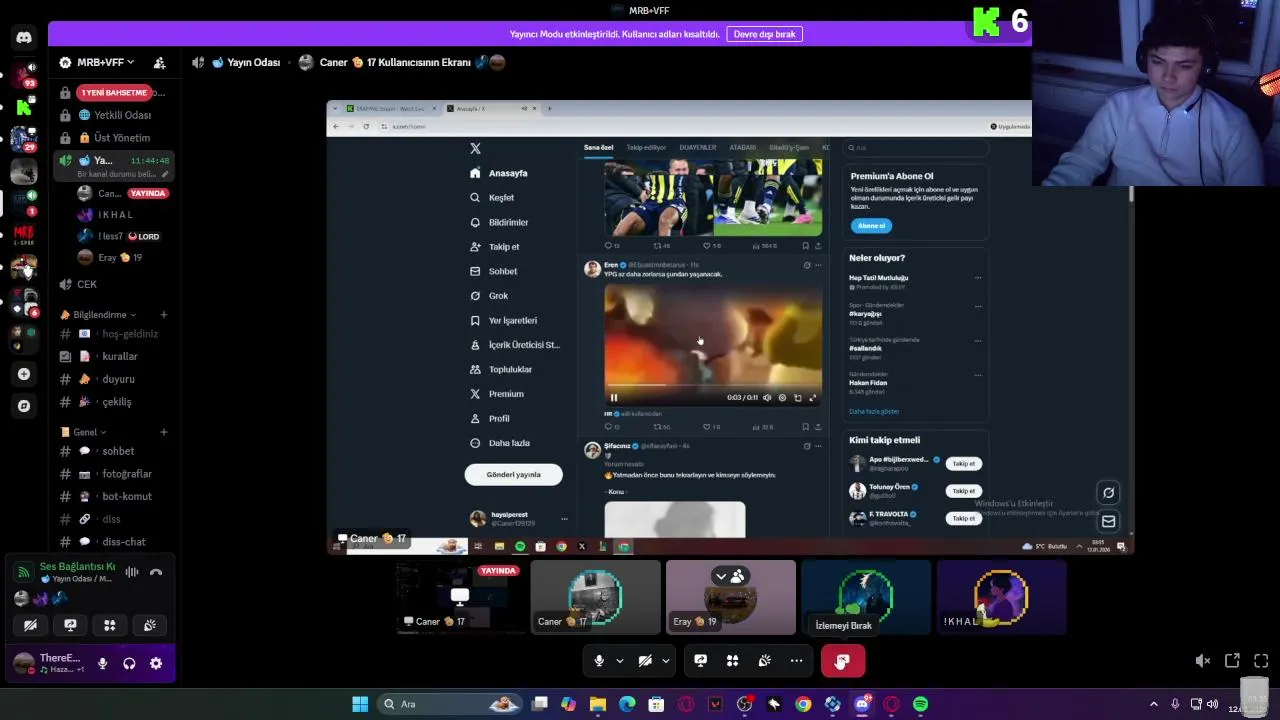This screenshot has width=1280, height=720.
Task: Add a channel to Genel category
Action: tap(164, 432)
